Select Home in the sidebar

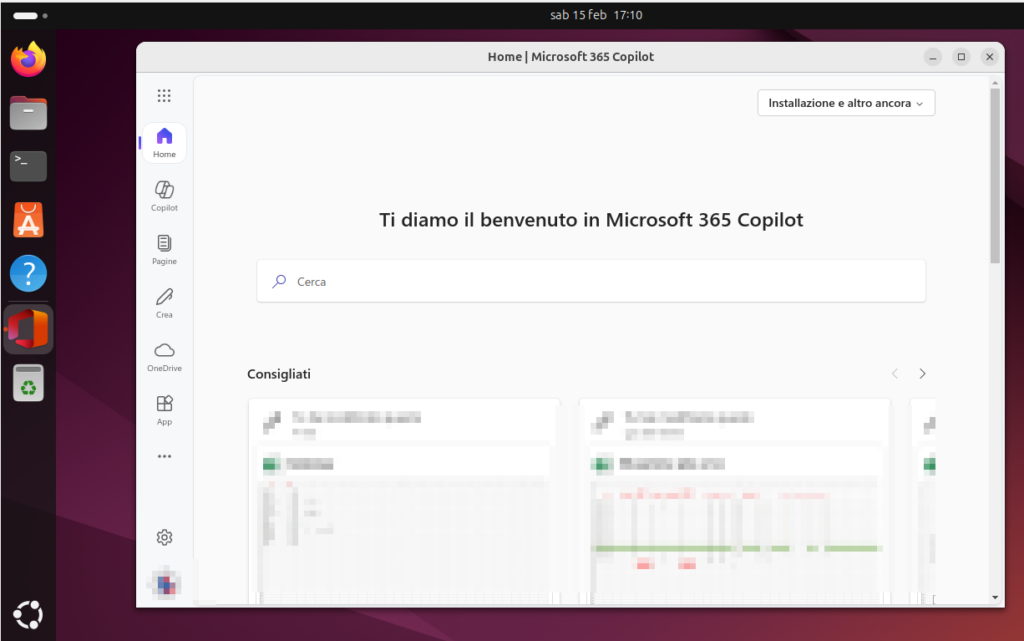pos(164,143)
